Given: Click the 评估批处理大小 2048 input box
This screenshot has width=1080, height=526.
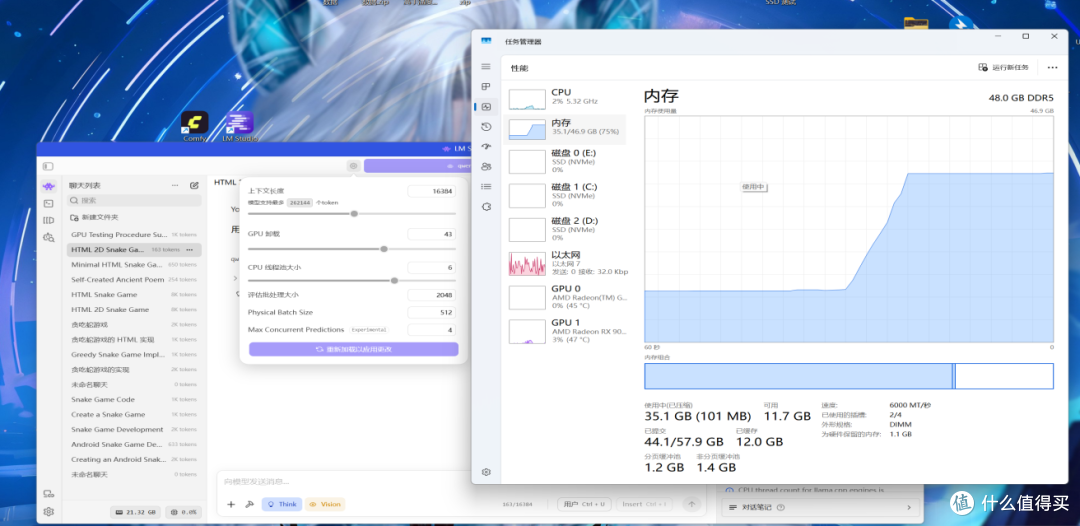Looking at the screenshot, I should tap(431, 295).
